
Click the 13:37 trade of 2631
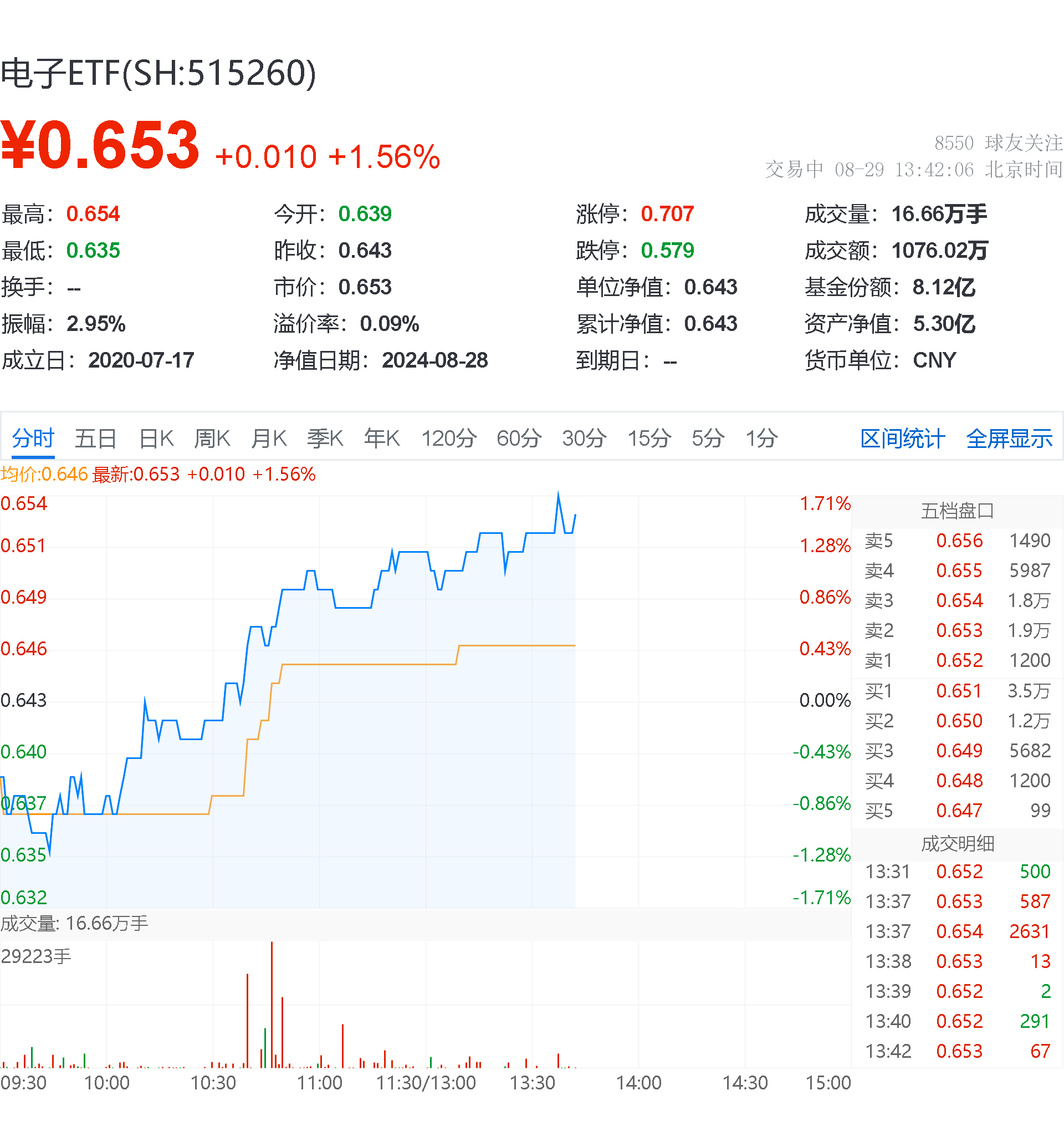958,931
